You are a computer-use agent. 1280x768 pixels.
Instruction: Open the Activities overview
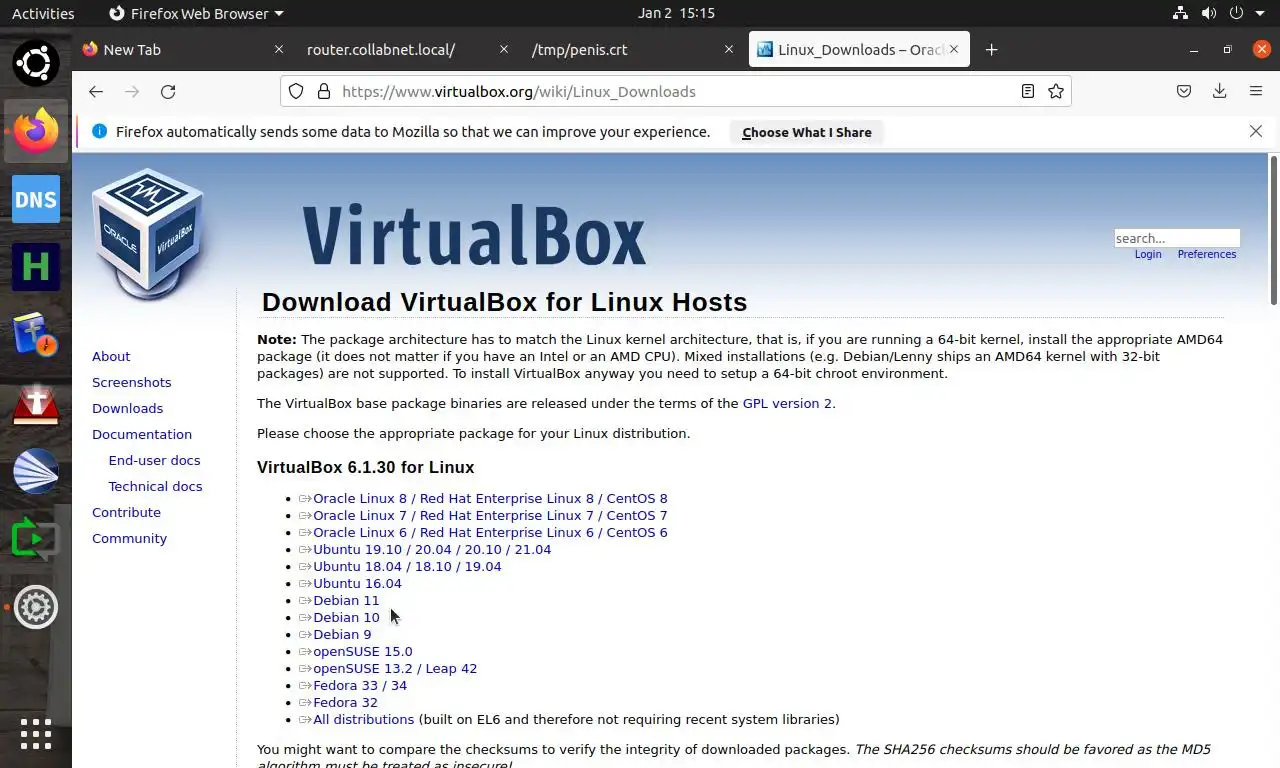(x=43, y=13)
